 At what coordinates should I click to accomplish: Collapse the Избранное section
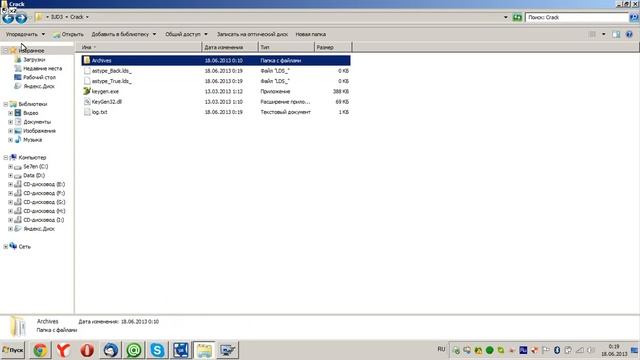(5, 51)
